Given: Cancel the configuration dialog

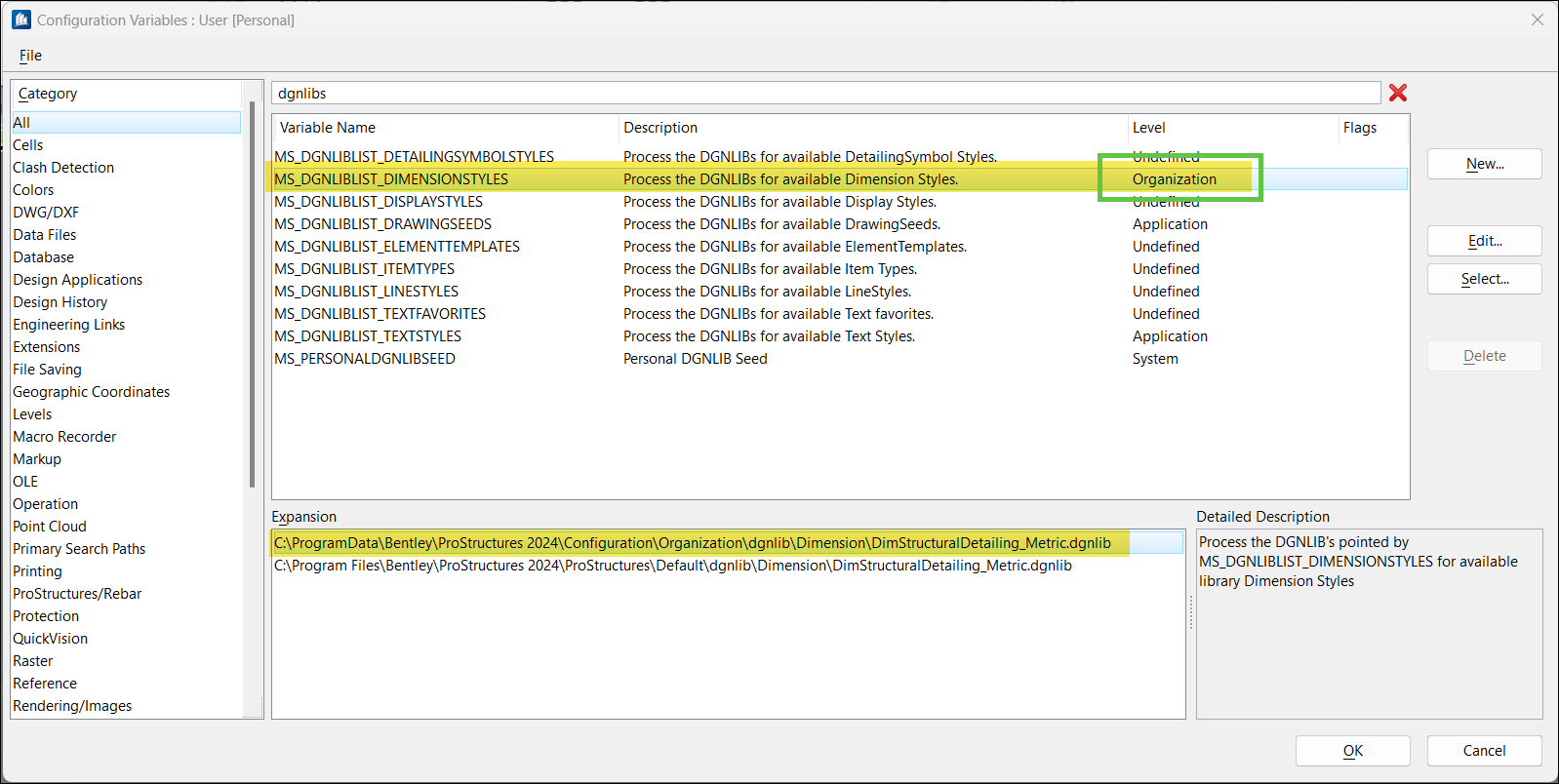Looking at the screenshot, I should [x=1484, y=751].
